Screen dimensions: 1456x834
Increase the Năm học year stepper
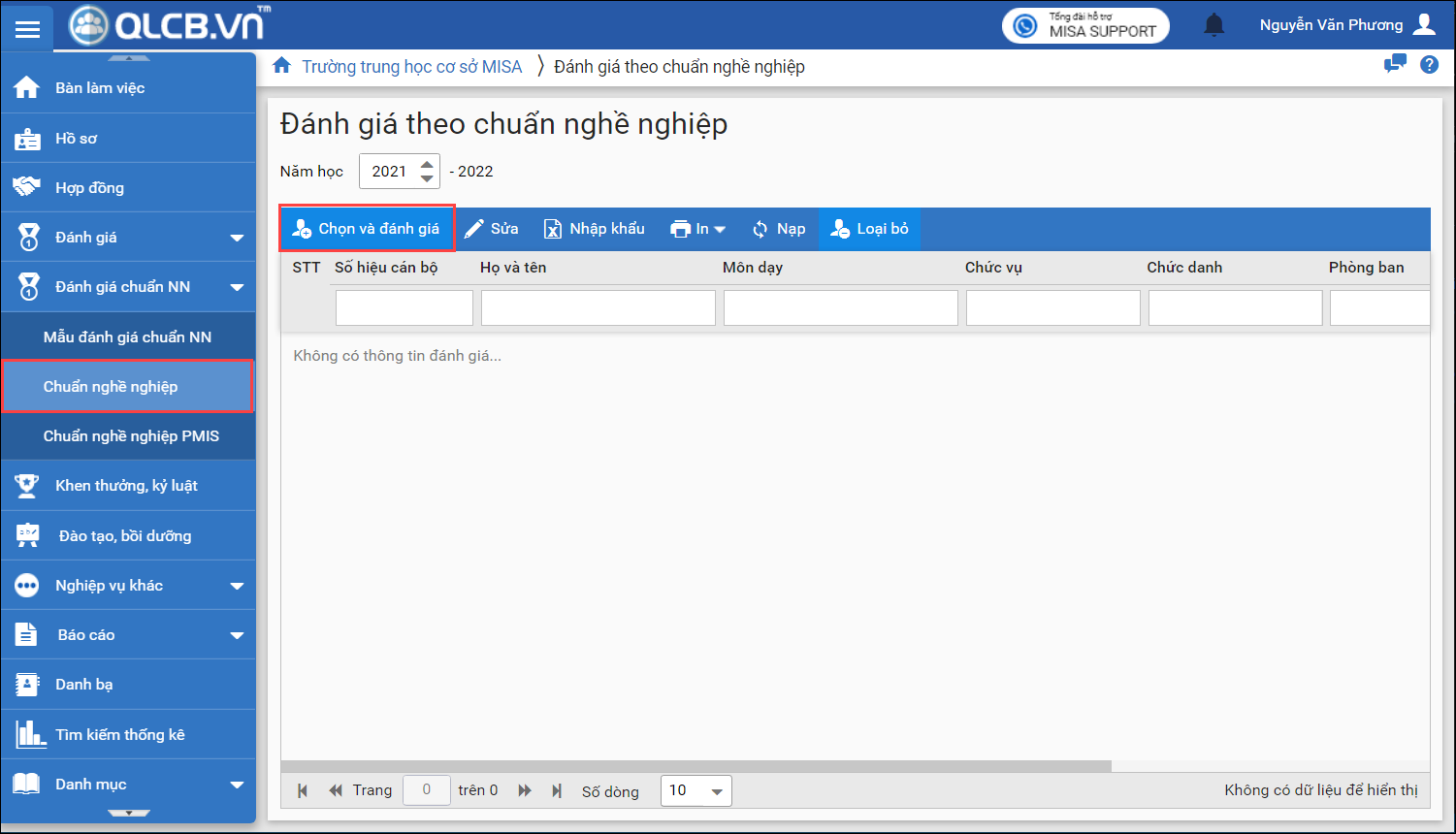[427, 165]
